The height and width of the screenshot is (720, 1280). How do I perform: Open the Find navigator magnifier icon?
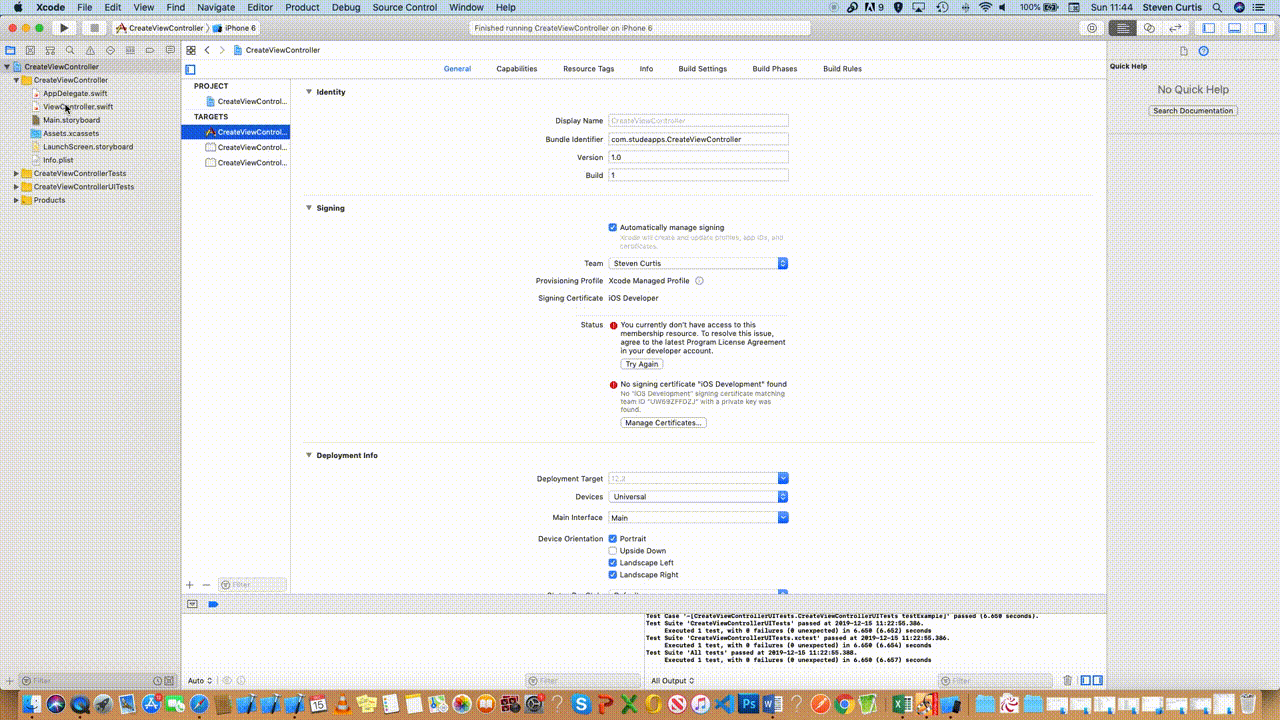(x=70, y=50)
